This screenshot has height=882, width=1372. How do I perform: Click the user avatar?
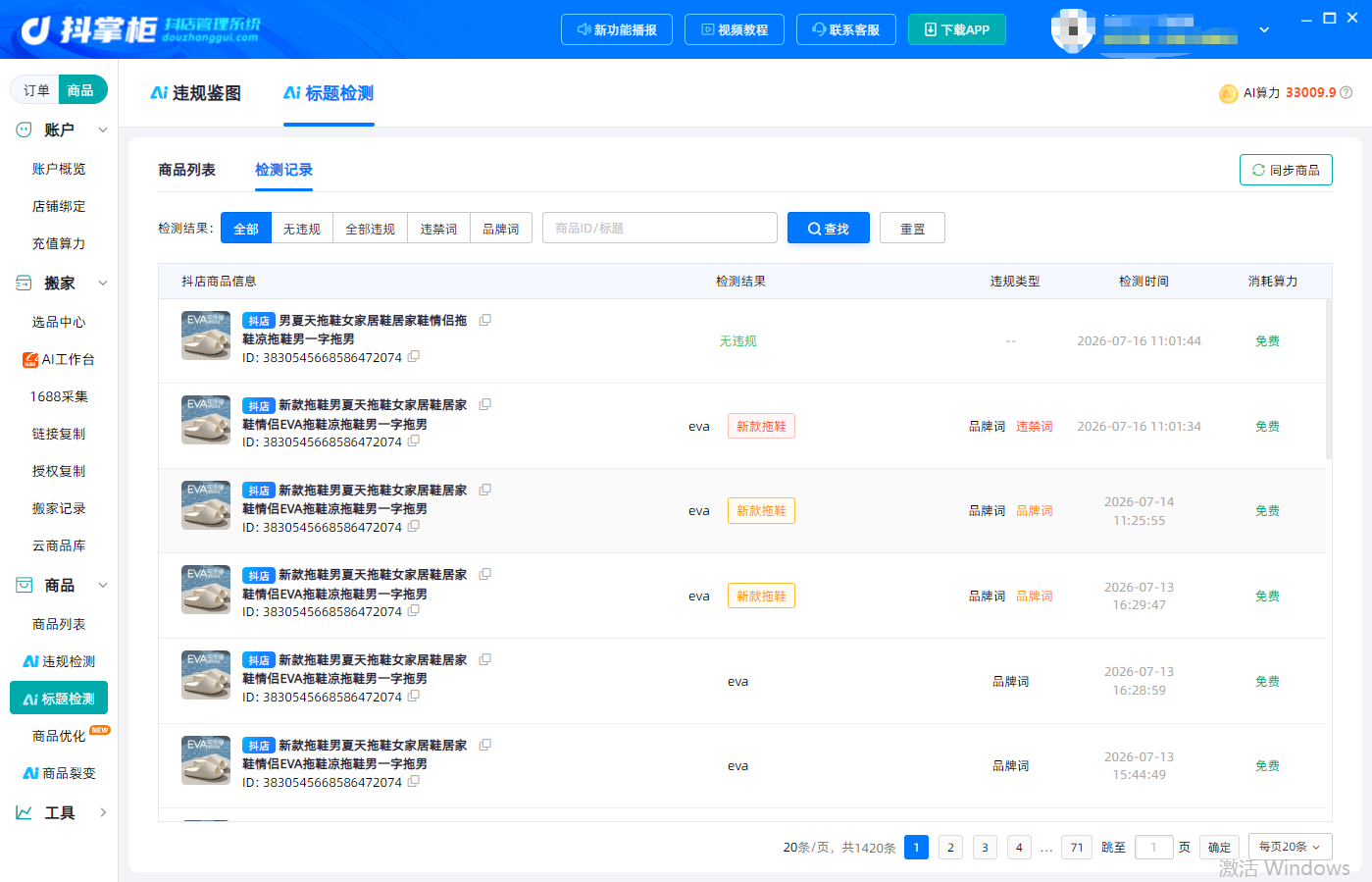pos(1072,30)
